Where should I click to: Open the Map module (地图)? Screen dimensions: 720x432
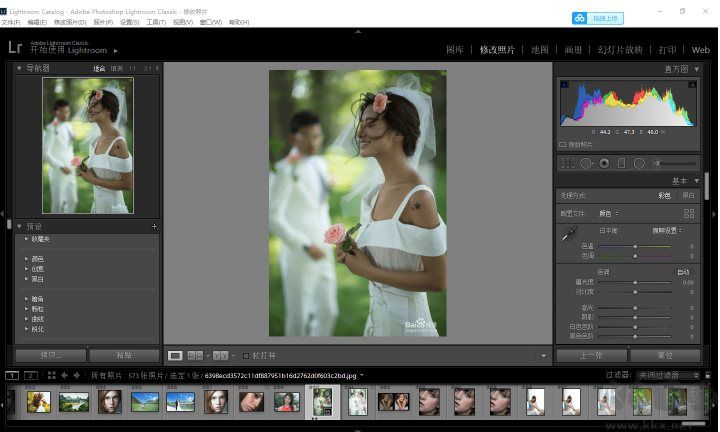pos(540,49)
